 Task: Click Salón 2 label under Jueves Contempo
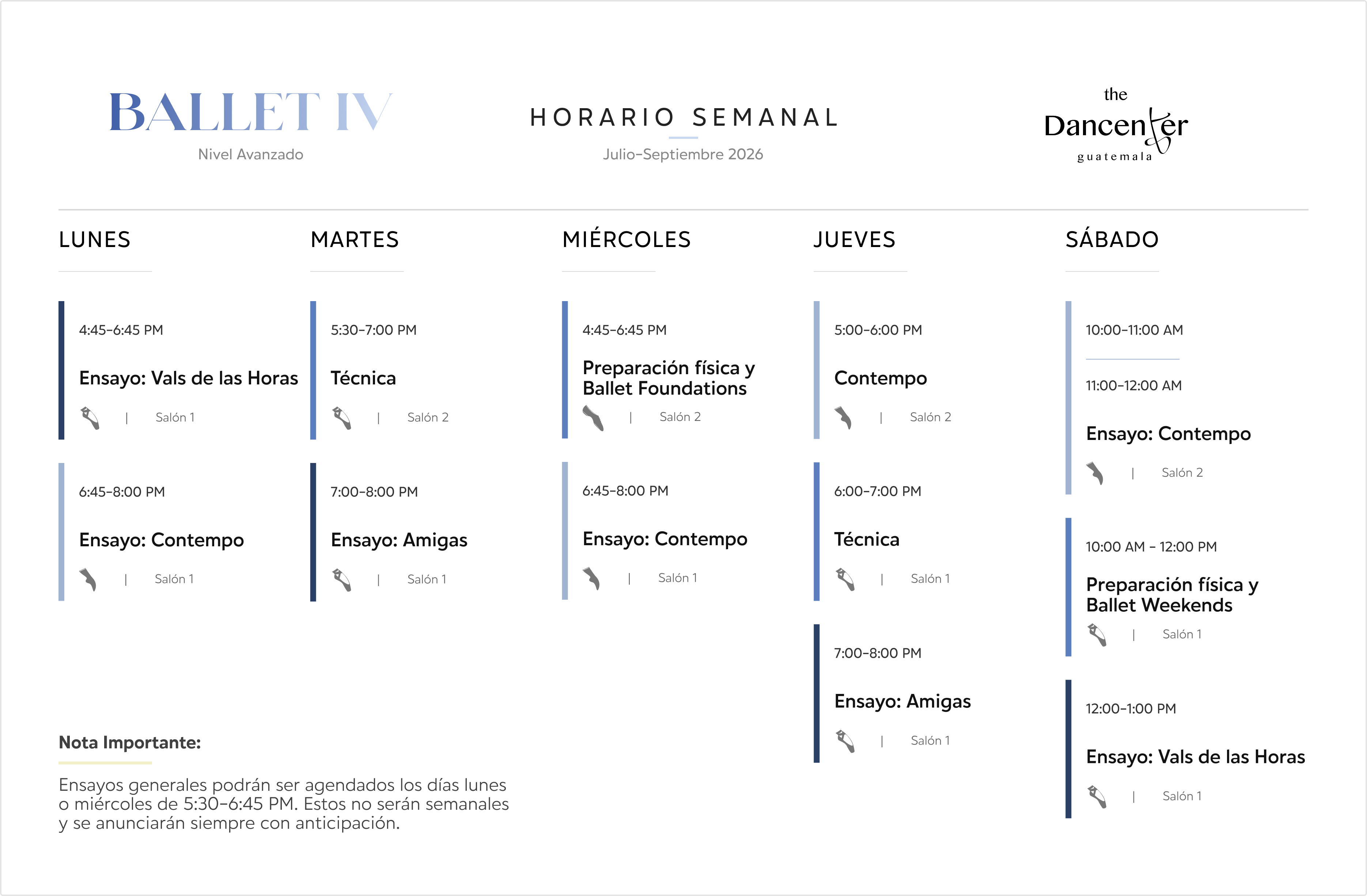tap(931, 417)
